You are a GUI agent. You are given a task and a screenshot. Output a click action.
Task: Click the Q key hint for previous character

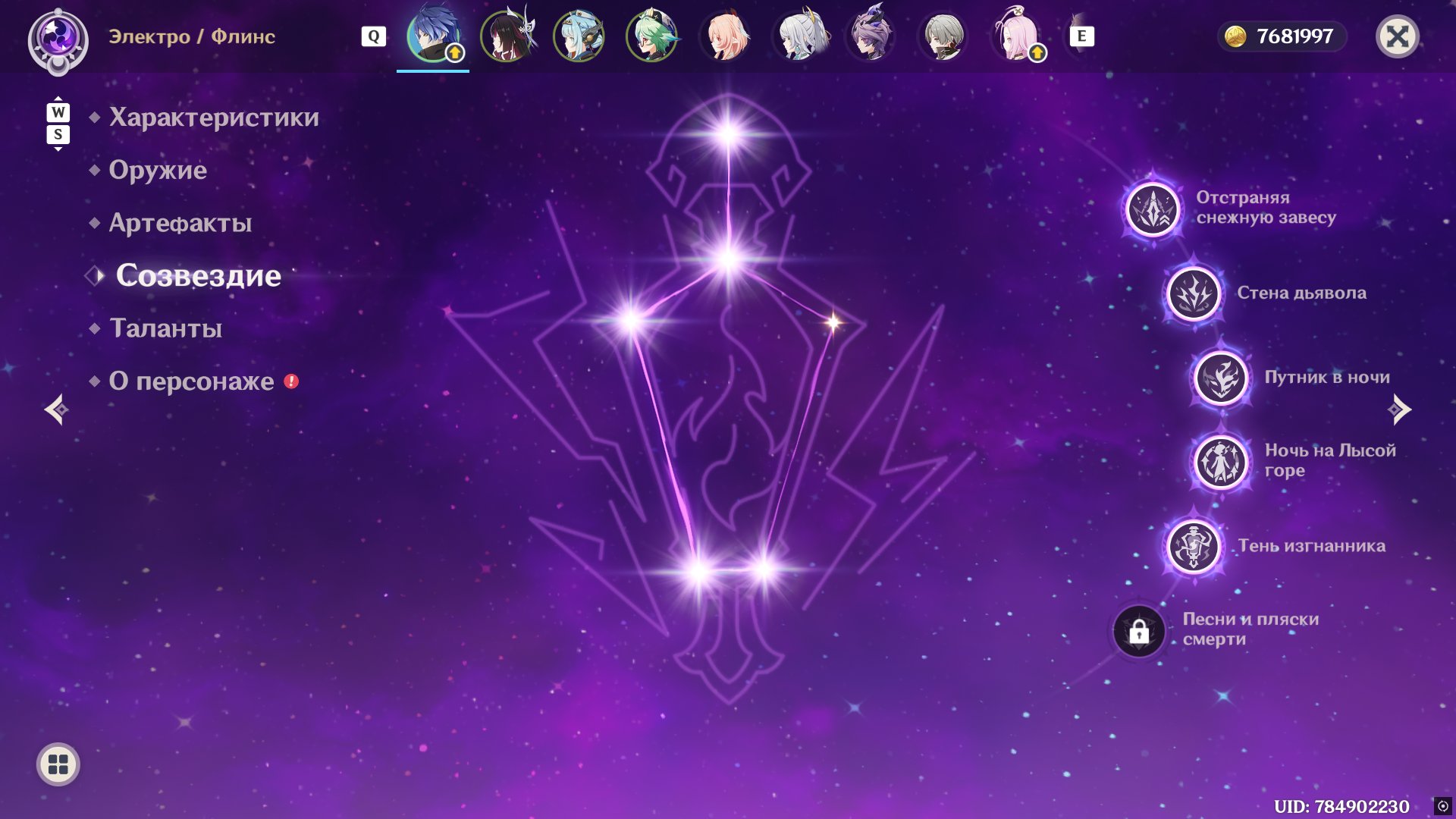tap(374, 36)
